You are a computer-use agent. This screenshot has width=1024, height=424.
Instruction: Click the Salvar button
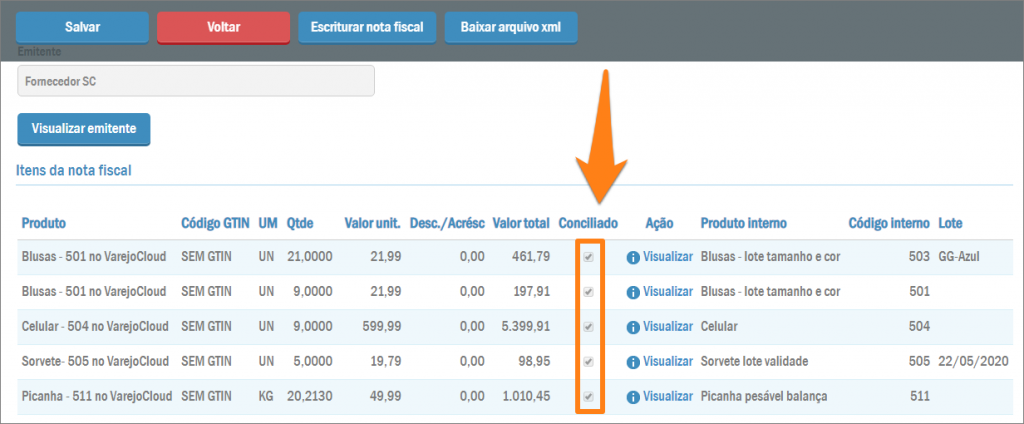82,28
